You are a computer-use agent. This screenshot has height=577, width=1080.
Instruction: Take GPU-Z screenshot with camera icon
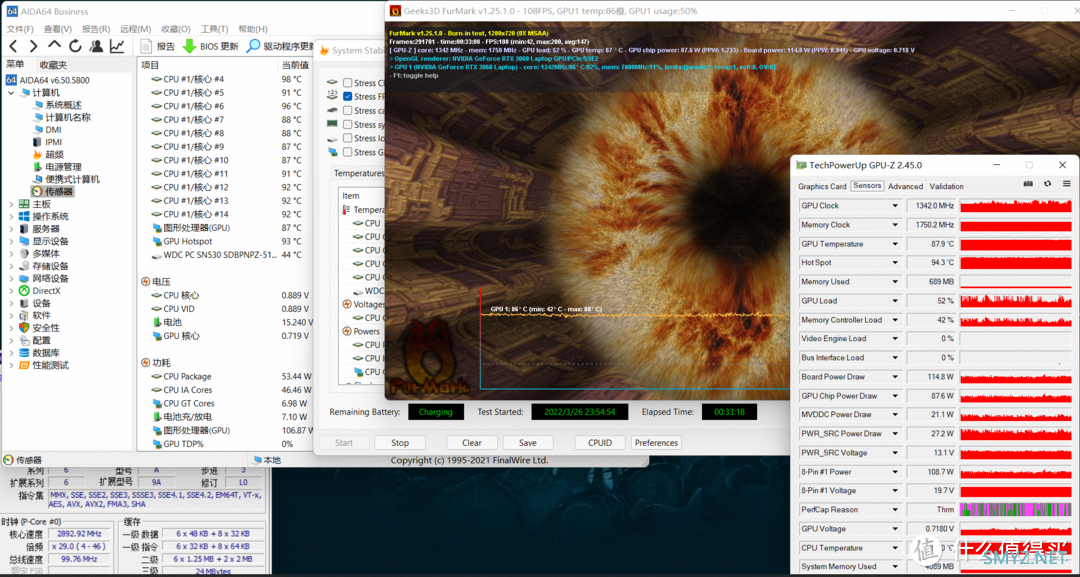coord(1028,183)
